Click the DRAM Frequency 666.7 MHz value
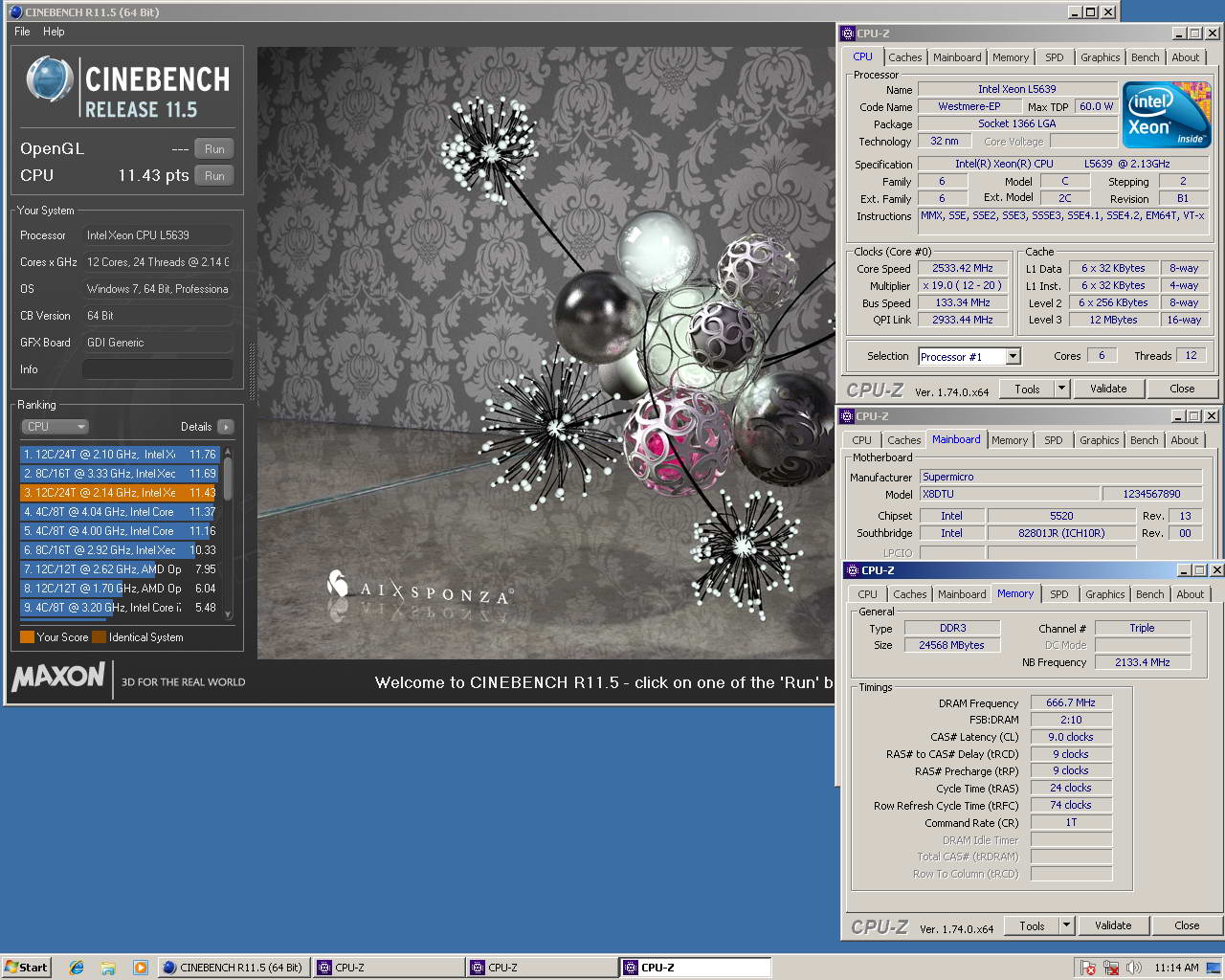 point(1071,702)
